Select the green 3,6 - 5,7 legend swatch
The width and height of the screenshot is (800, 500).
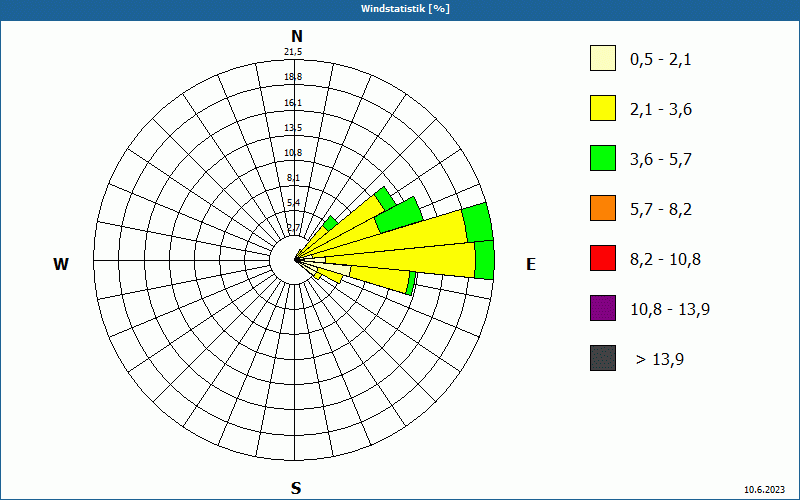click(603, 158)
